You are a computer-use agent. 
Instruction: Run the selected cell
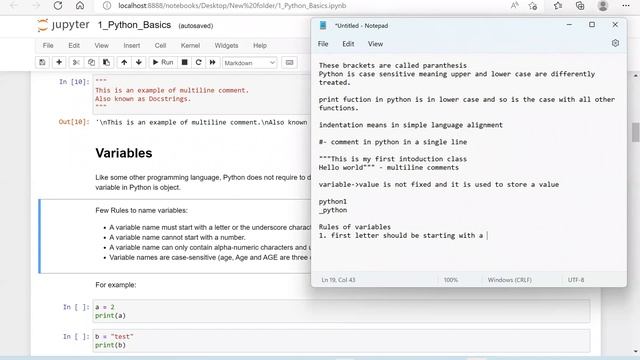pos(163,62)
